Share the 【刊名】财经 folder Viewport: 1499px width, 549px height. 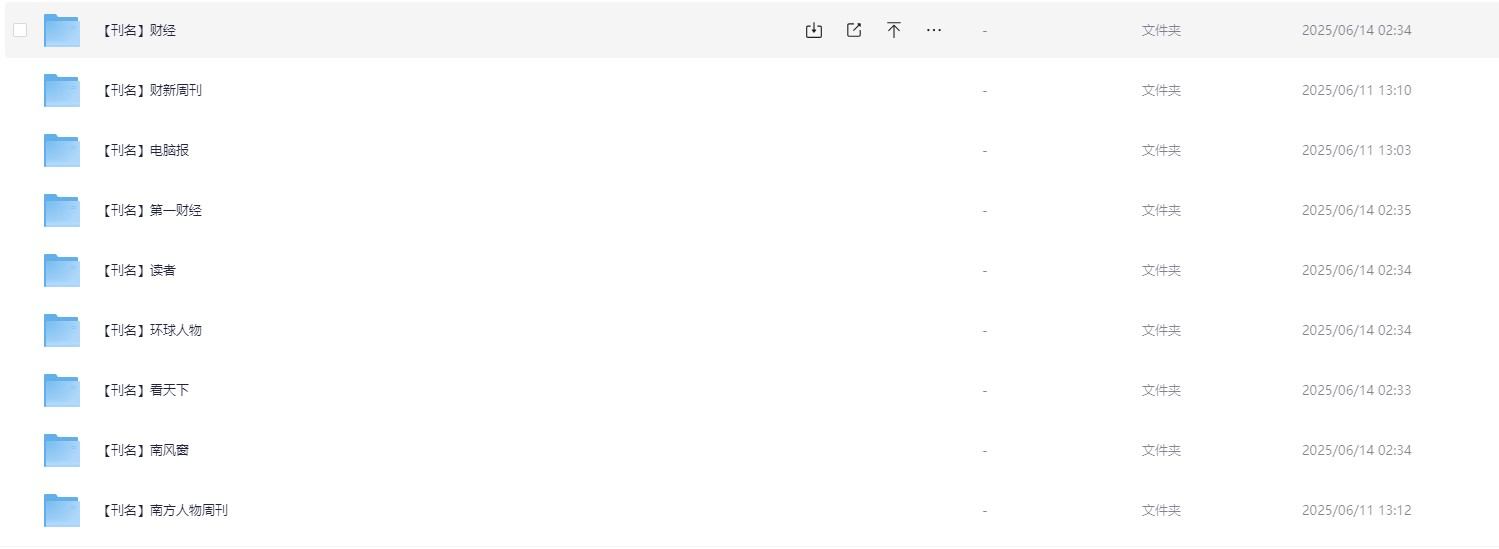click(854, 30)
